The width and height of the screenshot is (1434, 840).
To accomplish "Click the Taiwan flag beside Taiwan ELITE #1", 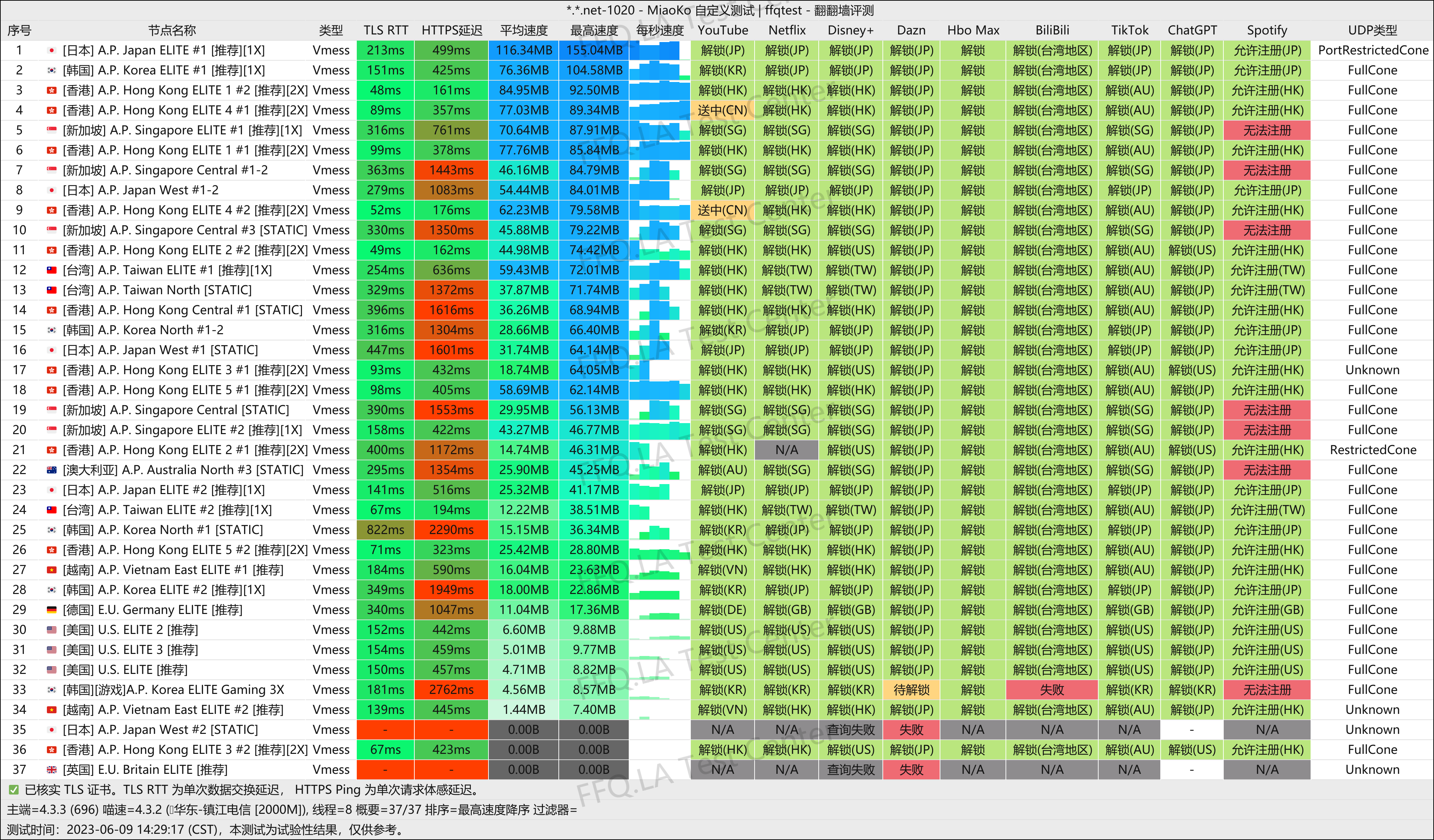I will (52, 270).
